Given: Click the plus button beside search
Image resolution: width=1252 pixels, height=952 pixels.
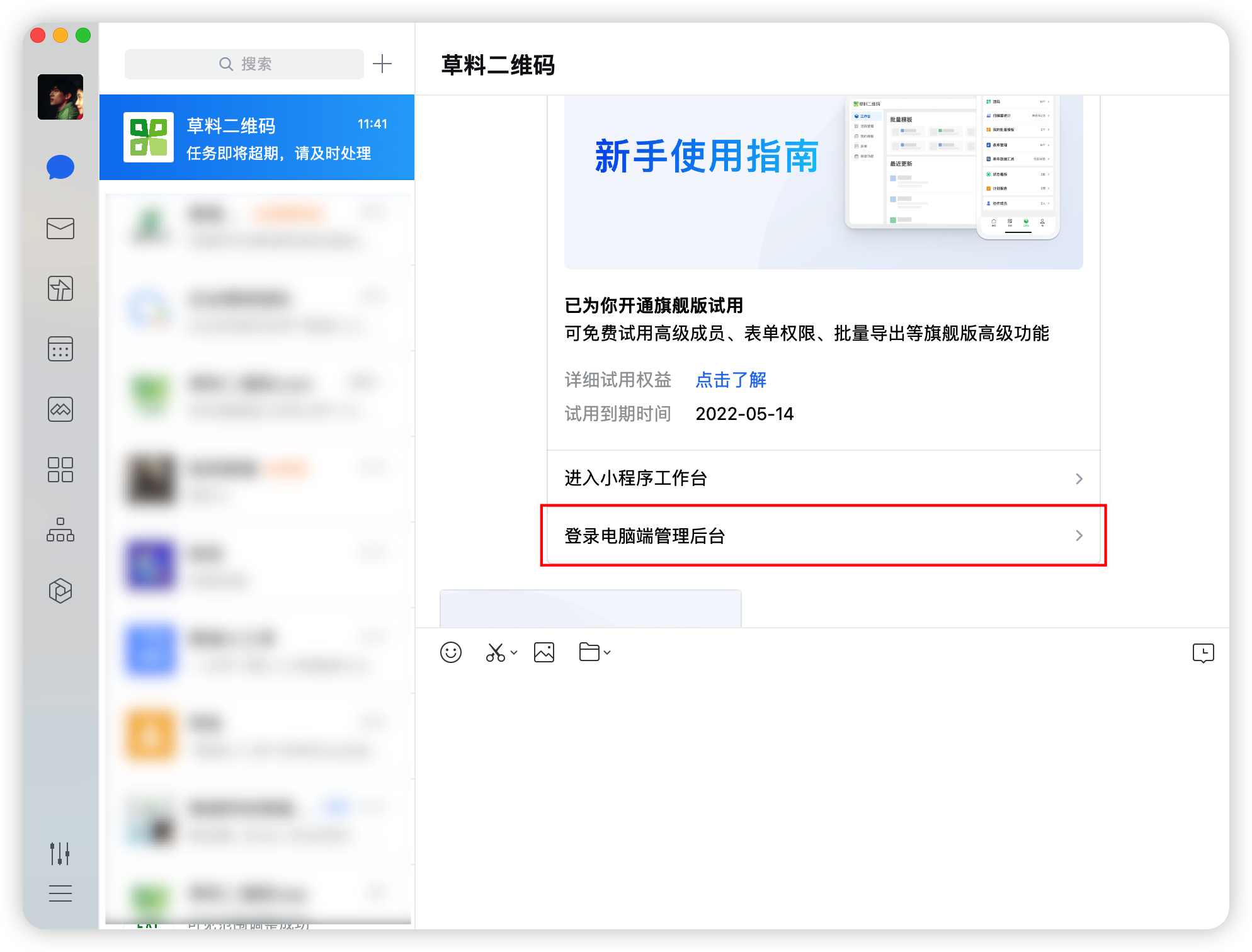Looking at the screenshot, I should 382,64.
